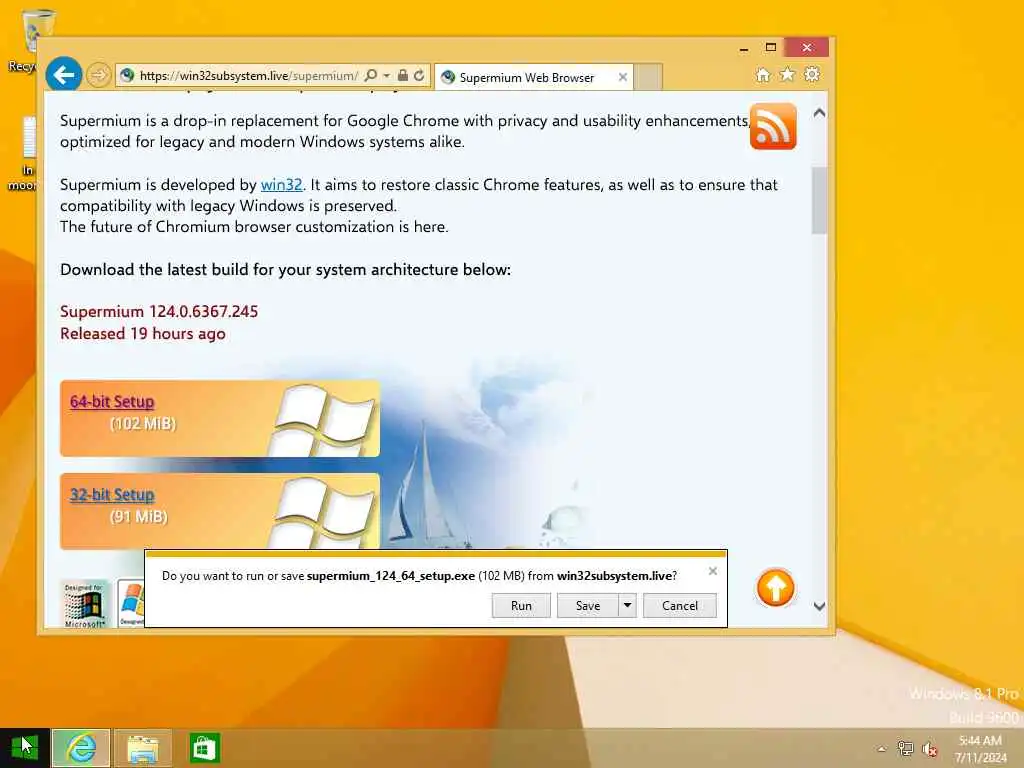Click the greyed forward navigation arrow
Screen dimensions: 1024x768
[x=99, y=75]
